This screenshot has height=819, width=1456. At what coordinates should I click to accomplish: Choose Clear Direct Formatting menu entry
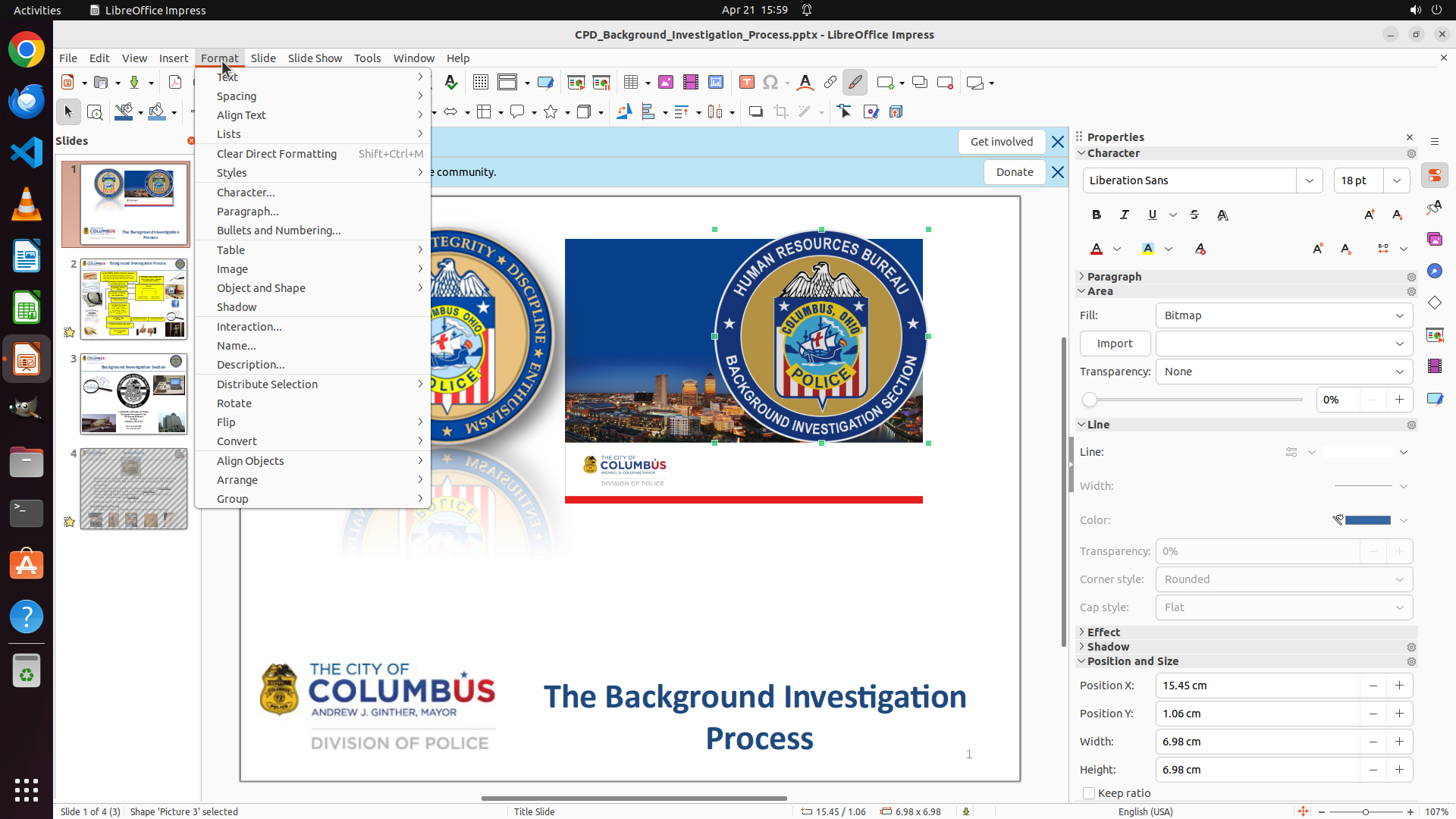point(277,154)
